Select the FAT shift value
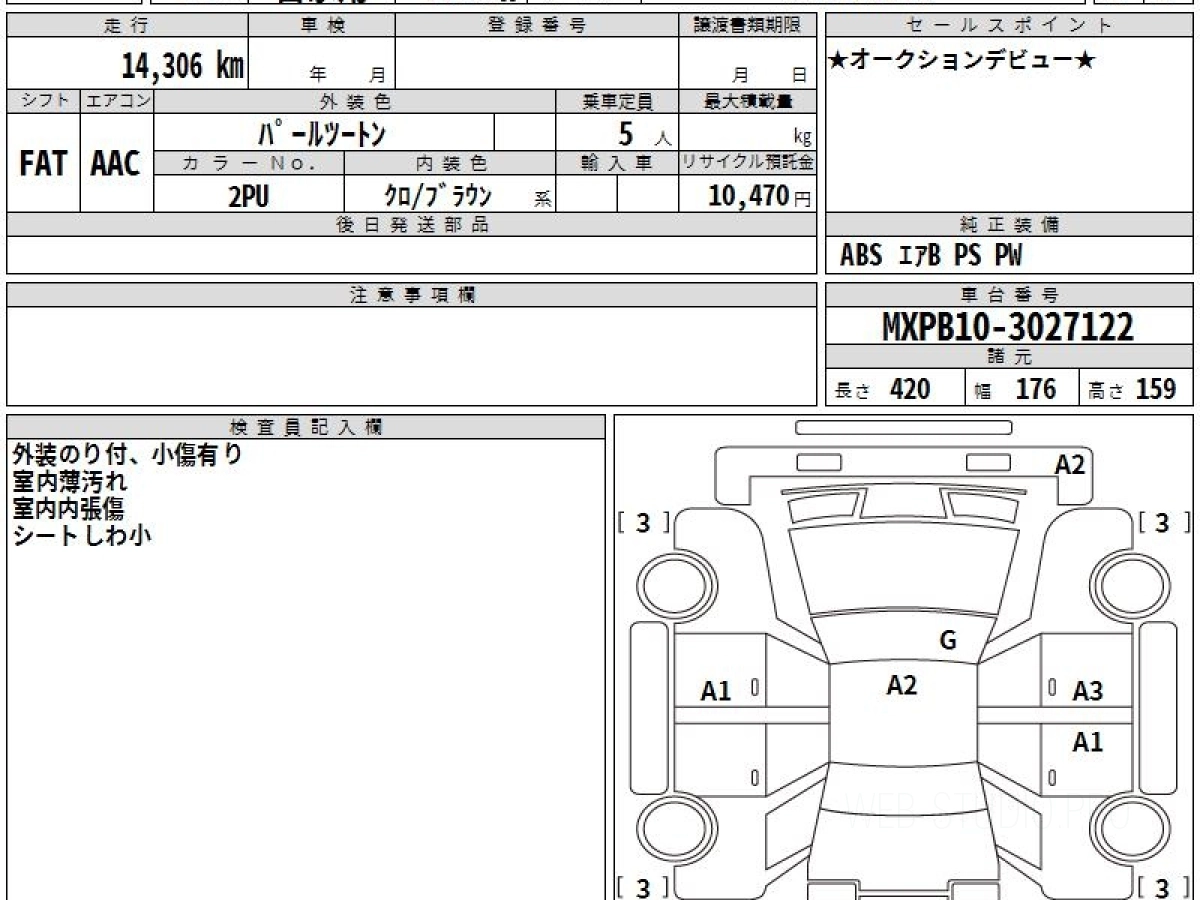 (x=43, y=164)
